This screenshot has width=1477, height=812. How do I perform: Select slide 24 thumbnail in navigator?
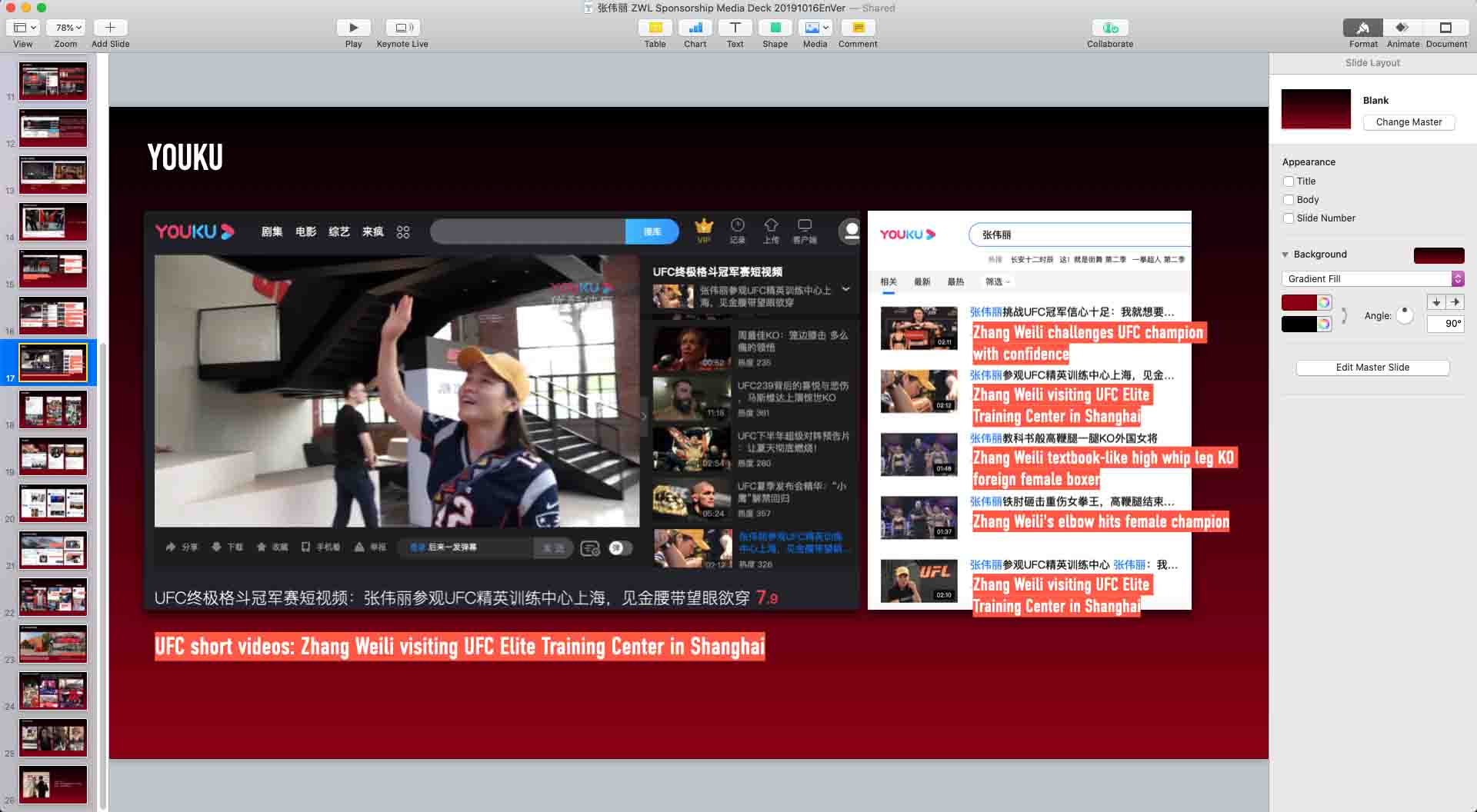click(53, 691)
